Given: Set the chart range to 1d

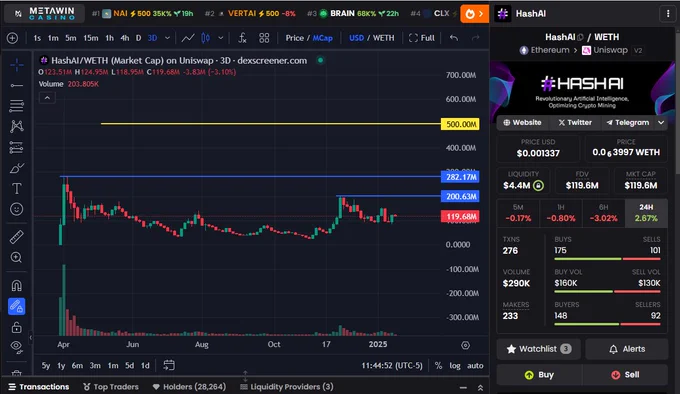Looking at the screenshot, I should [x=145, y=366].
